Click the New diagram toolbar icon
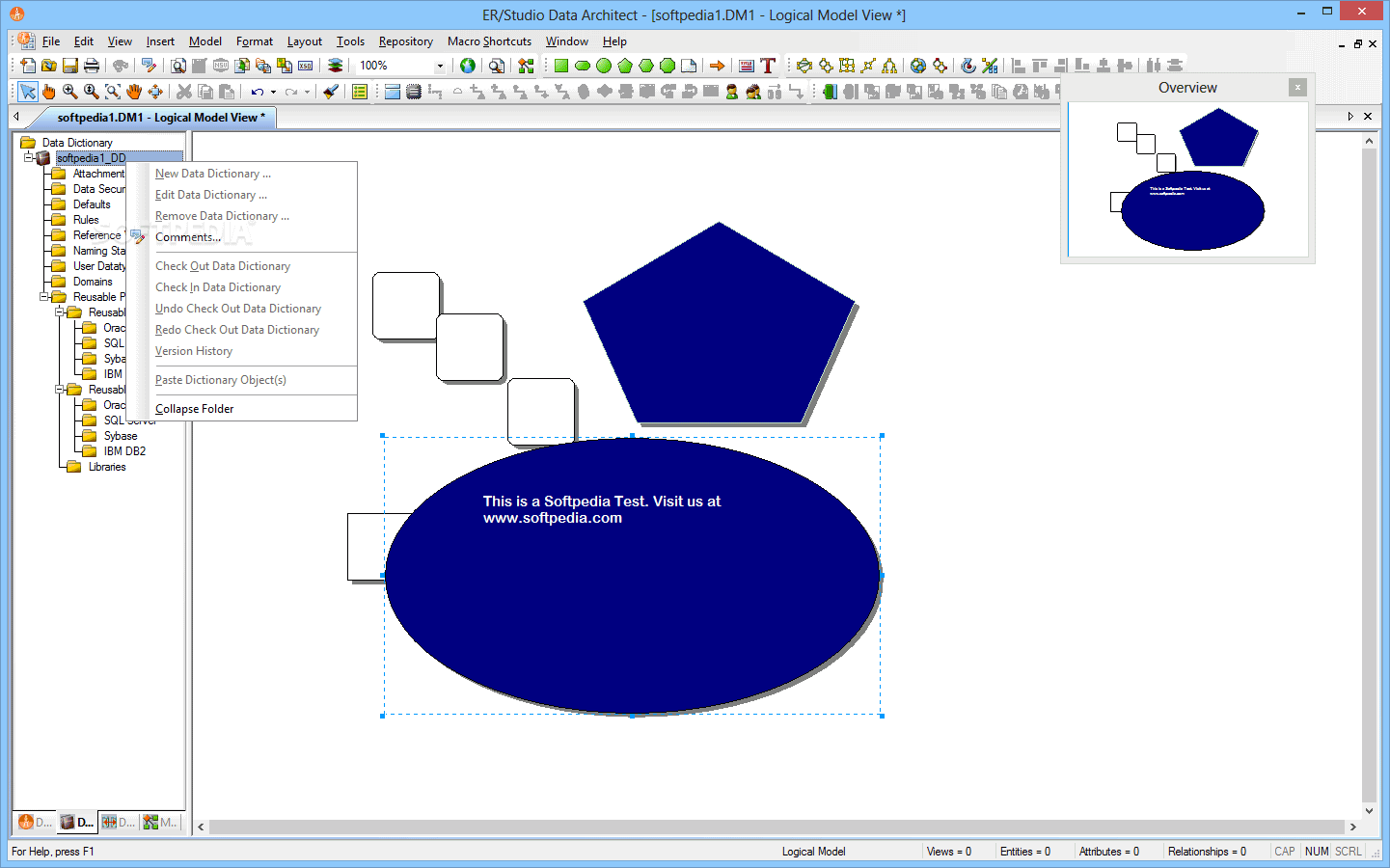1390x868 pixels. click(x=28, y=66)
